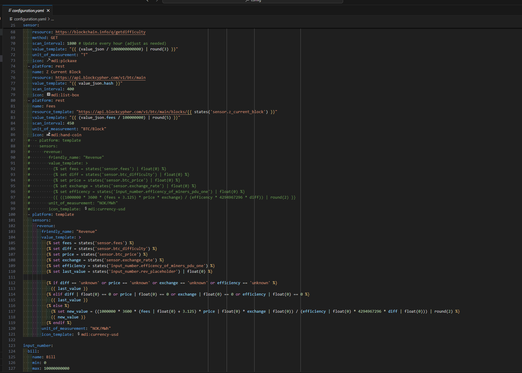
Task: Click 'sensors:' on line 101
Action: click(x=42, y=220)
